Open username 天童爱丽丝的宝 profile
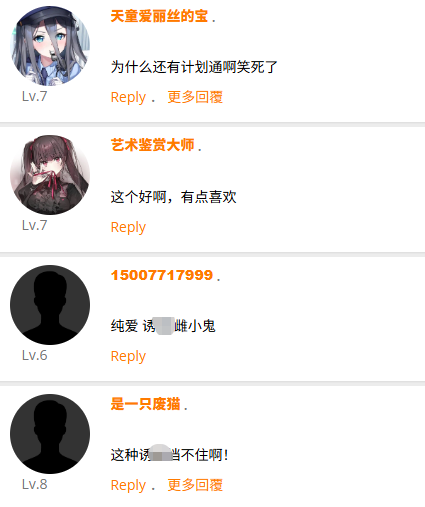This screenshot has width=425, height=507. click(159, 16)
